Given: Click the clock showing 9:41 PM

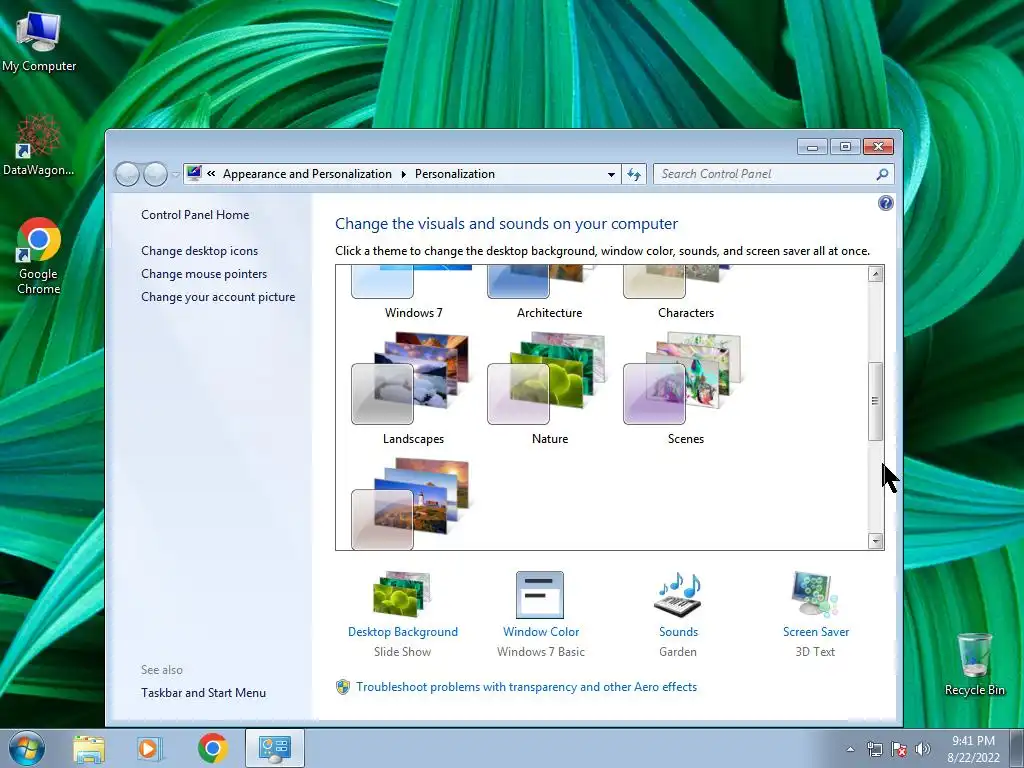Looking at the screenshot, I should tap(973, 741).
